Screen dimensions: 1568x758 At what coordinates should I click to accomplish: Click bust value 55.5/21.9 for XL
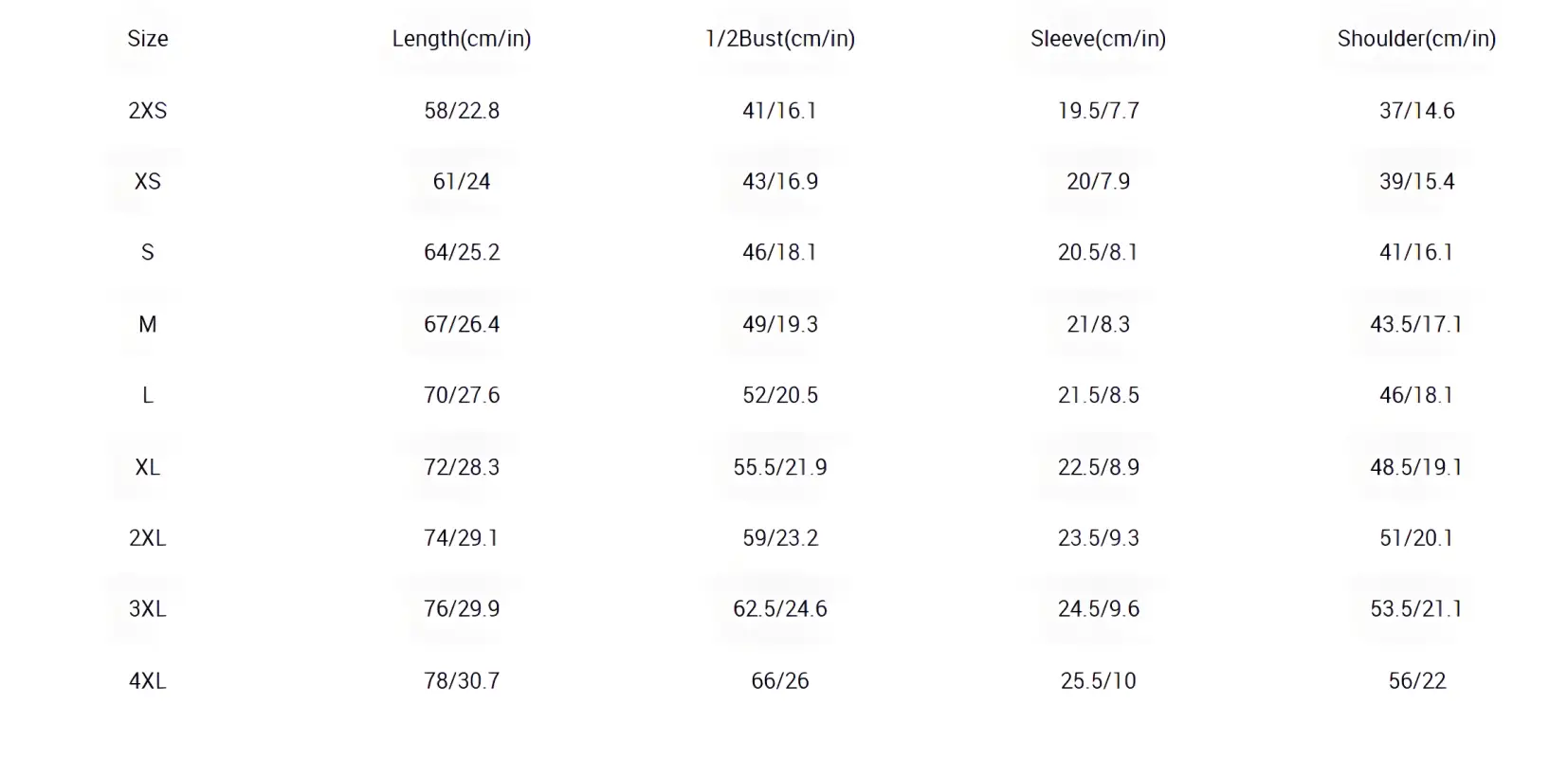tap(779, 467)
